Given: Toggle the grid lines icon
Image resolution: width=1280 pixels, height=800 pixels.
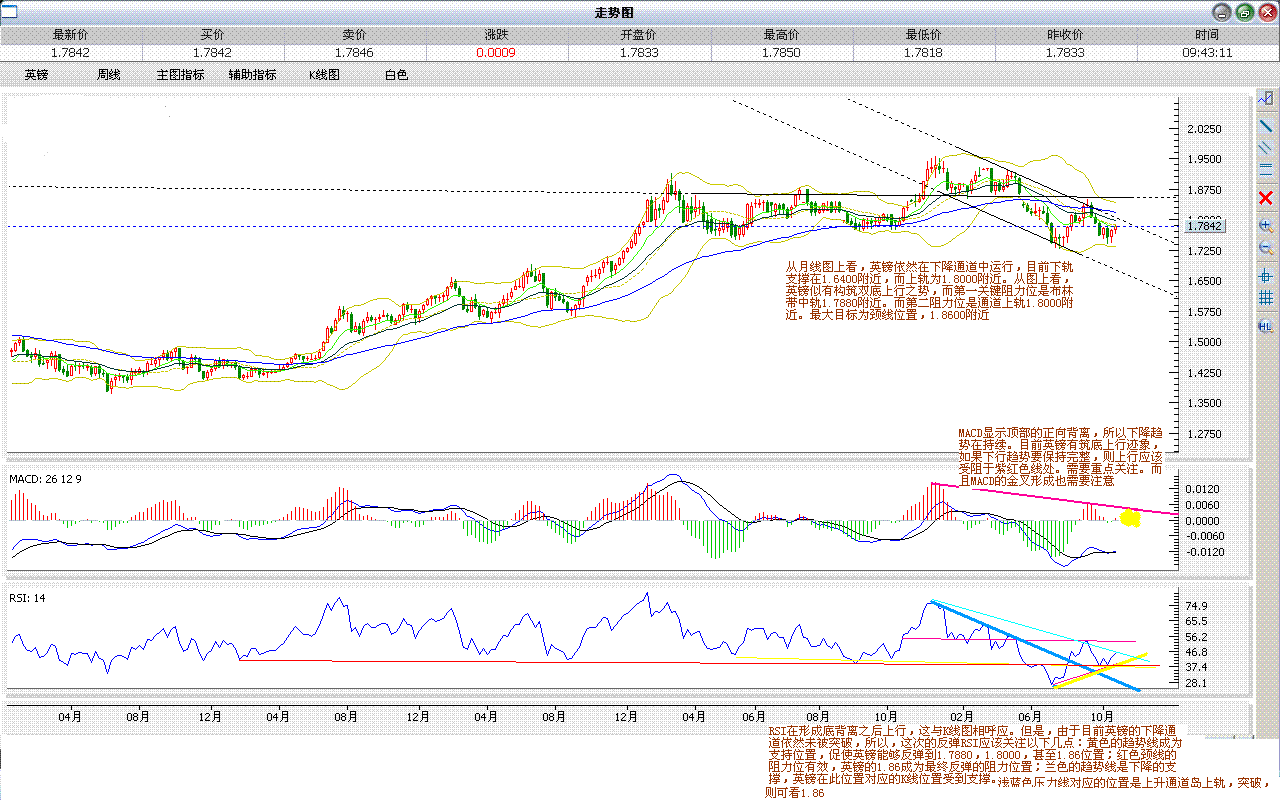Looking at the screenshot, I should pos(1266,299).
